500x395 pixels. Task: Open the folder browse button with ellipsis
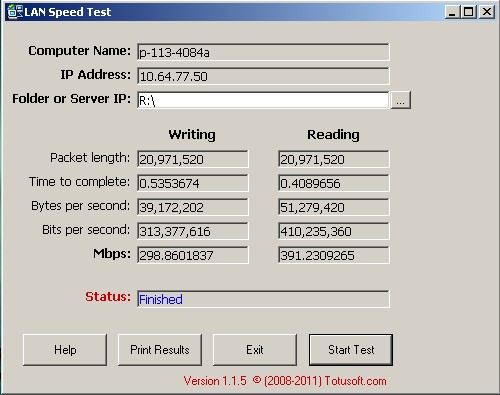(401, 100)
